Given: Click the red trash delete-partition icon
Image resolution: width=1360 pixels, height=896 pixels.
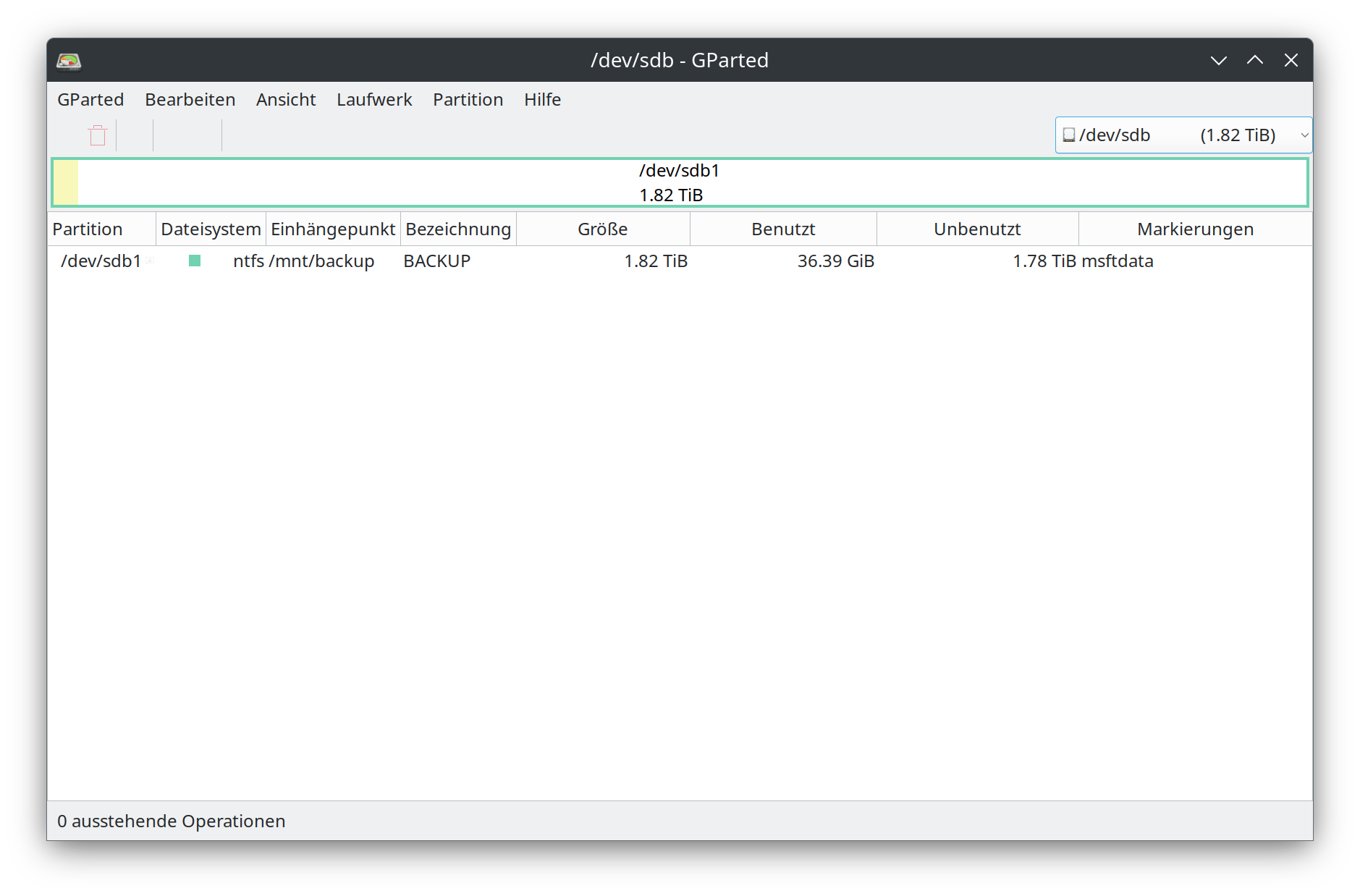Looking at the screenshot, I should coord(98,135).
